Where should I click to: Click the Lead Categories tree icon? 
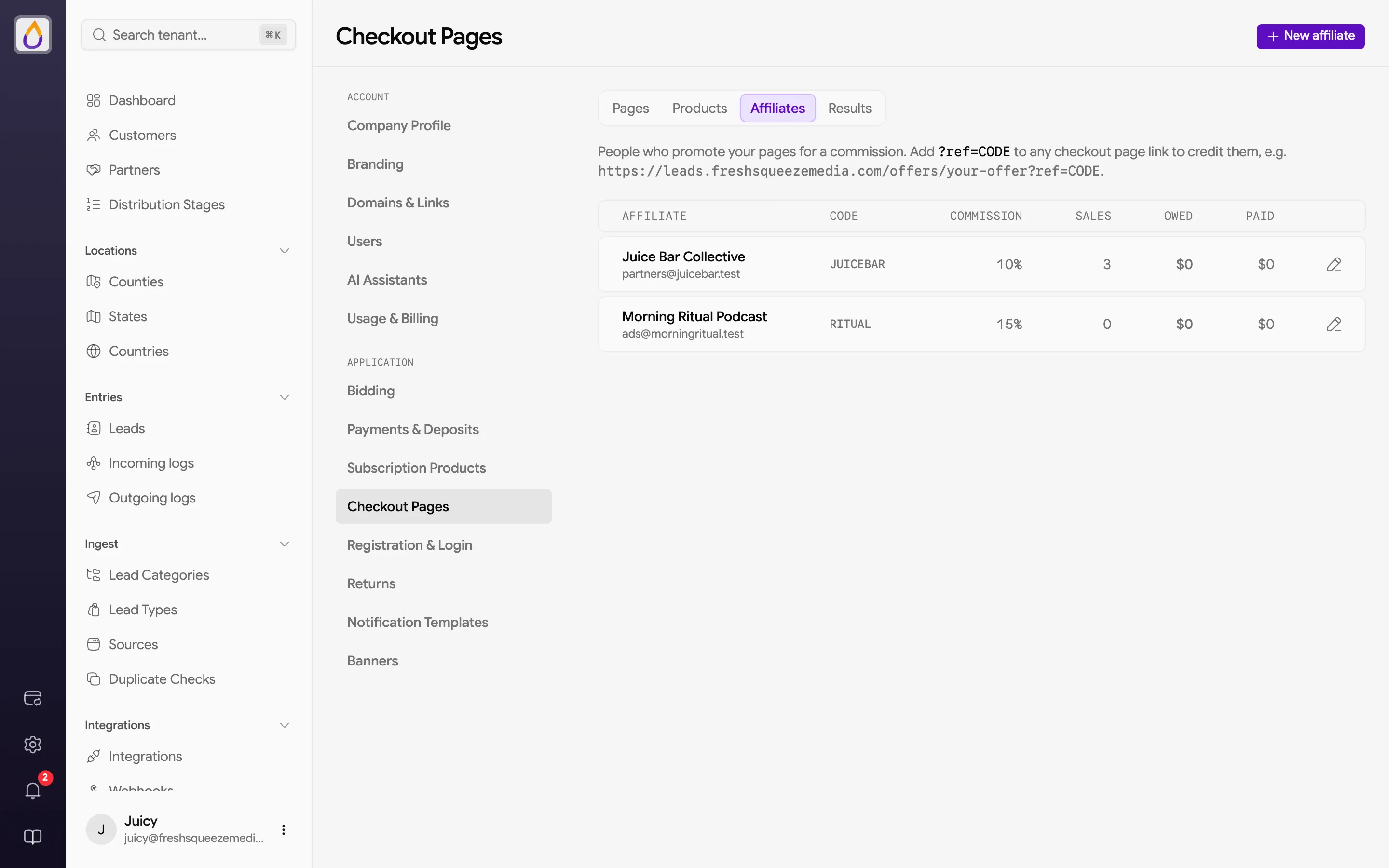coord(94,575)
